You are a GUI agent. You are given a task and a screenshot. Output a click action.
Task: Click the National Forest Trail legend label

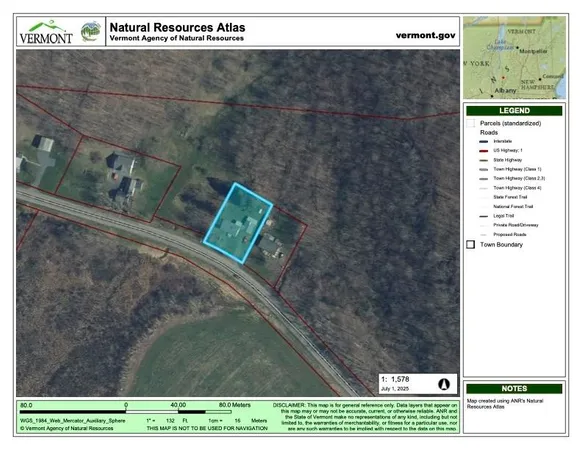(513, 206)
